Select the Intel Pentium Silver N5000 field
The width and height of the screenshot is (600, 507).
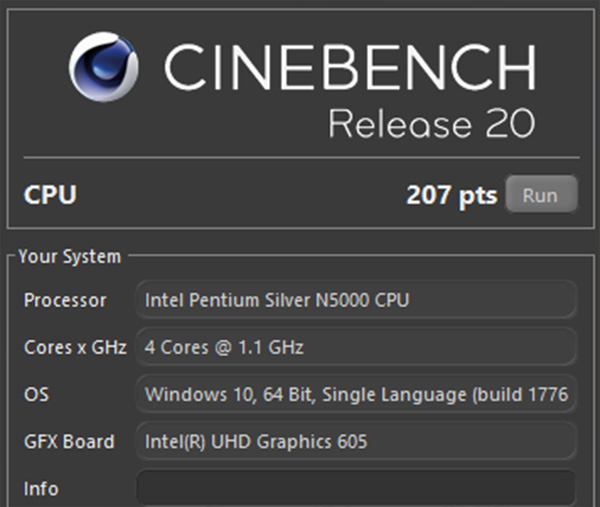(355, 300)
